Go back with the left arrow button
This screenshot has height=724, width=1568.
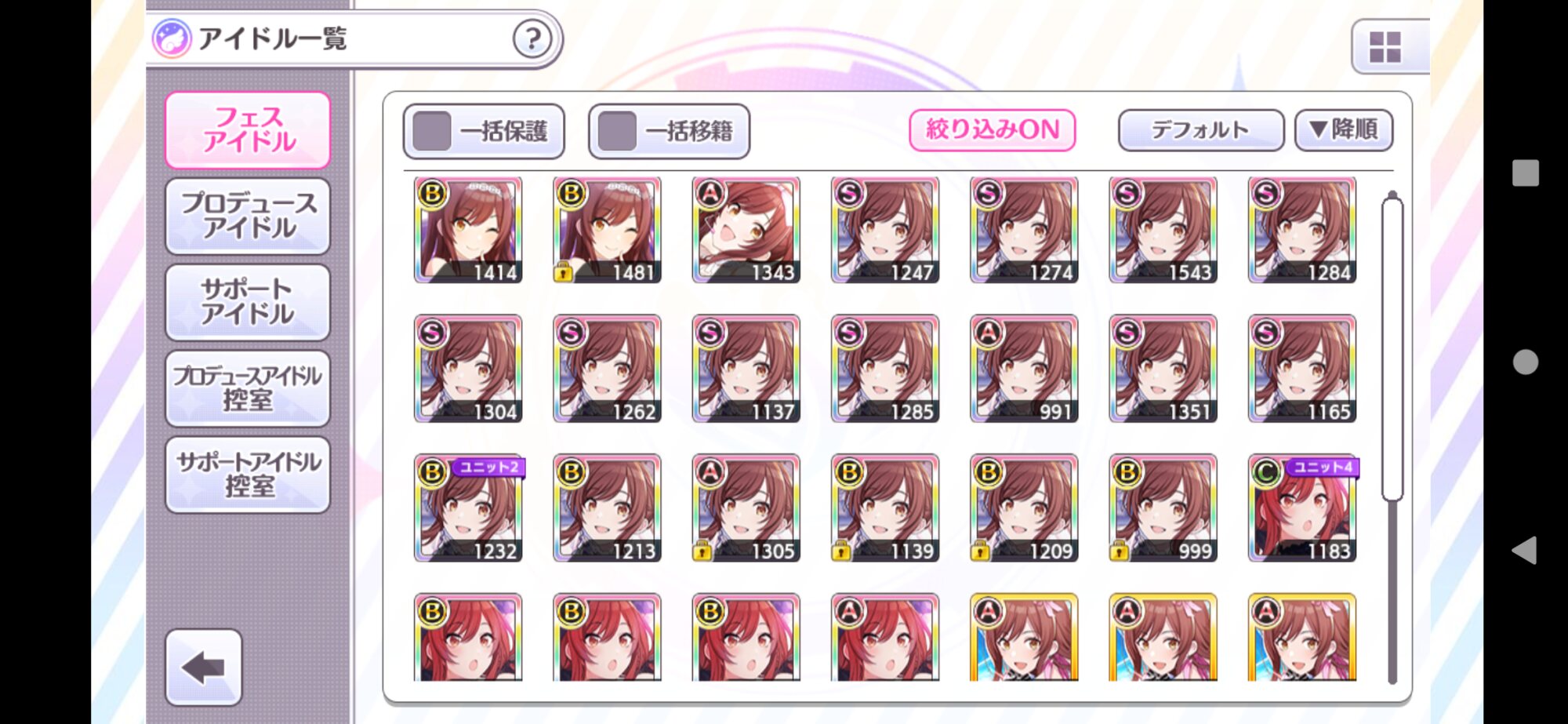(x=204, y=668)
